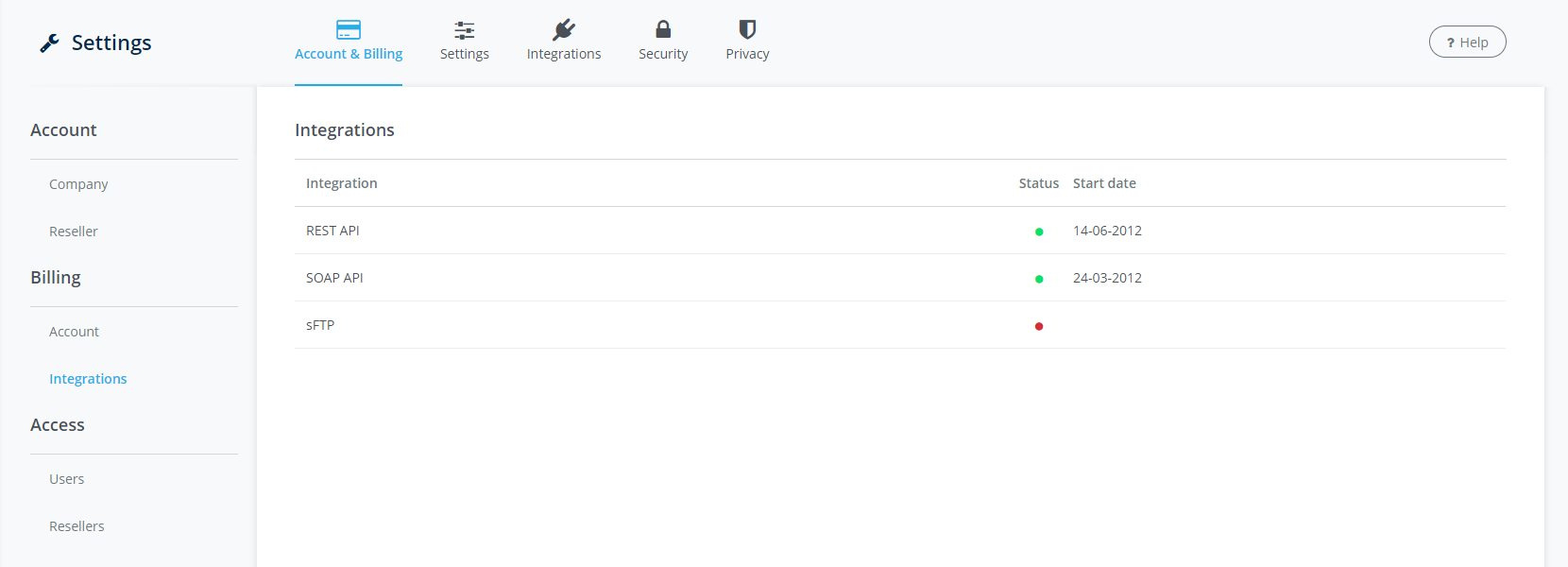Open Users under Access section
Screen dimensions: 1568x567
click(x=66, y=479)
